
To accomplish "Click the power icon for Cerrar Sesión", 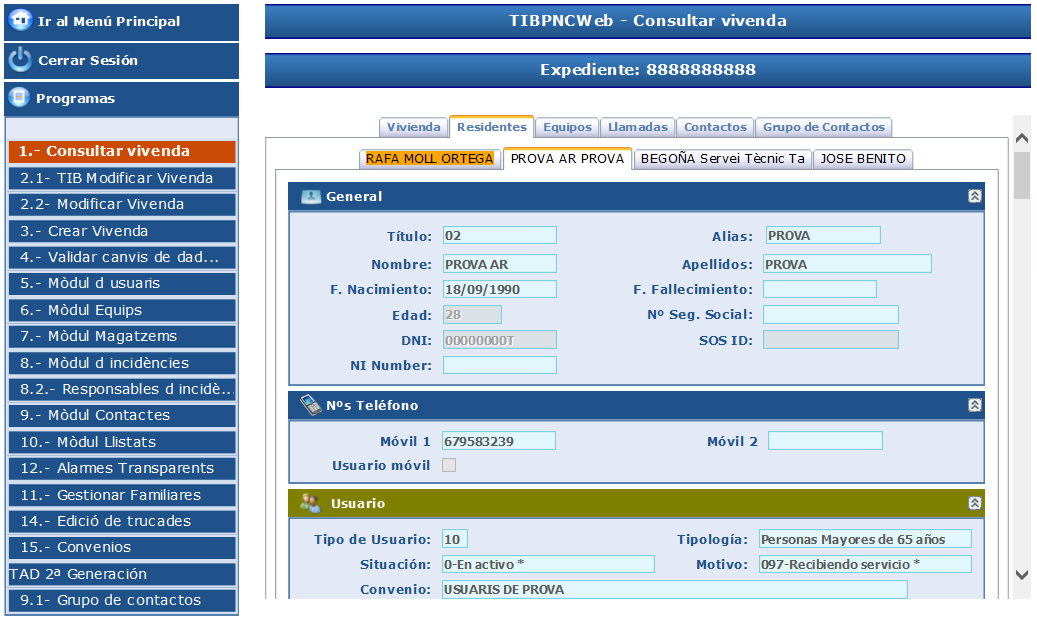I will 20,60.
